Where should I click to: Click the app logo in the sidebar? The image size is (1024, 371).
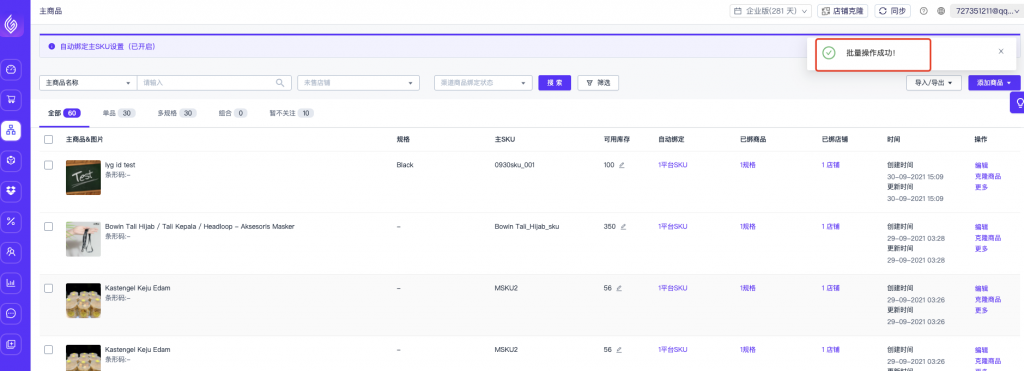(x=10, y=25)
